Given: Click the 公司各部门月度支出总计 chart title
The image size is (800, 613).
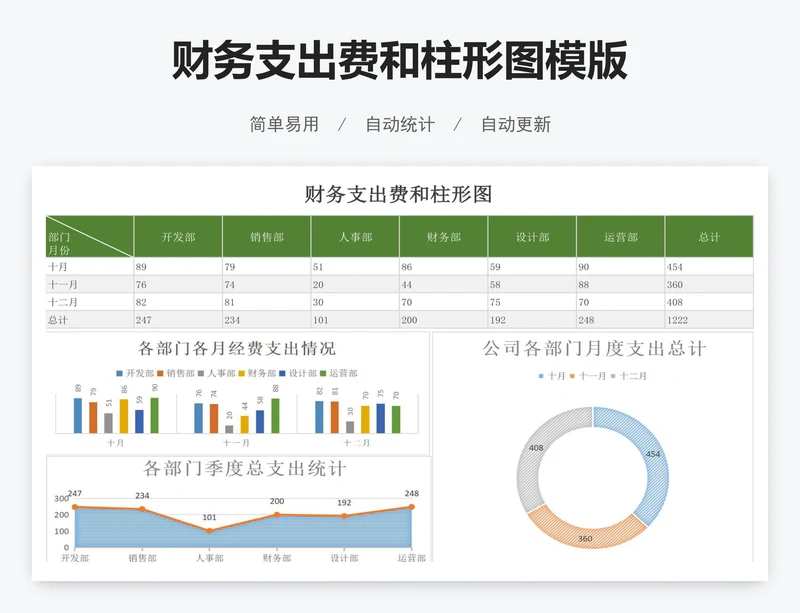Looking at the screenshot, I should (x=594, y=349).
